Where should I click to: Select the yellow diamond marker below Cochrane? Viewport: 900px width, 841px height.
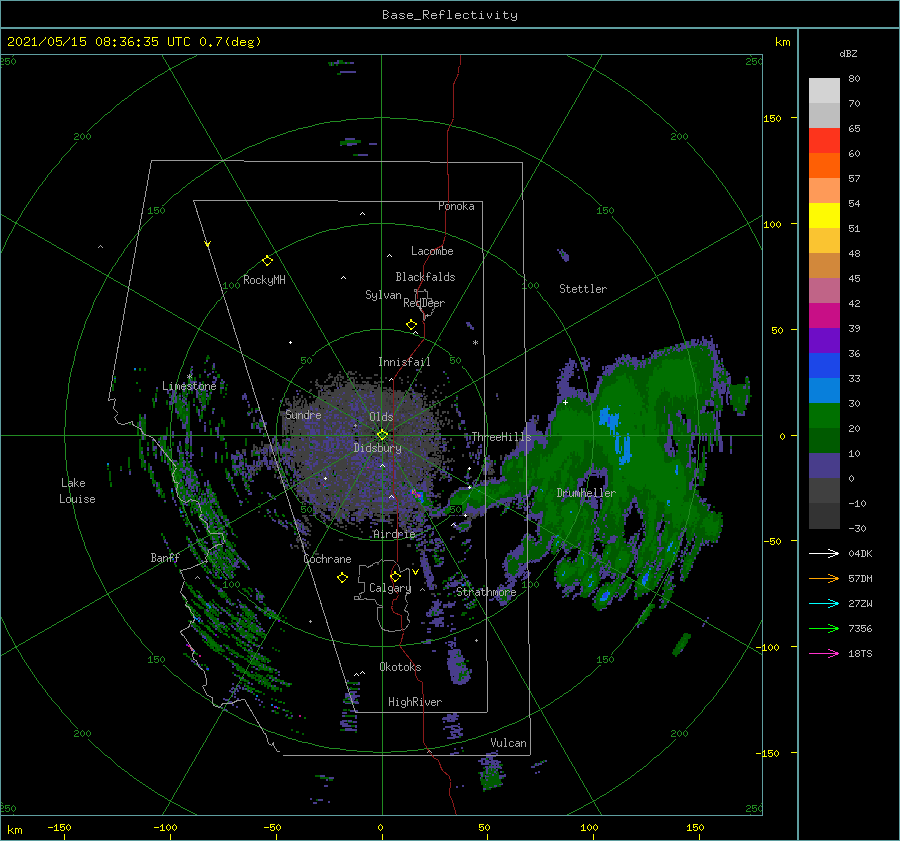(342, 578)
